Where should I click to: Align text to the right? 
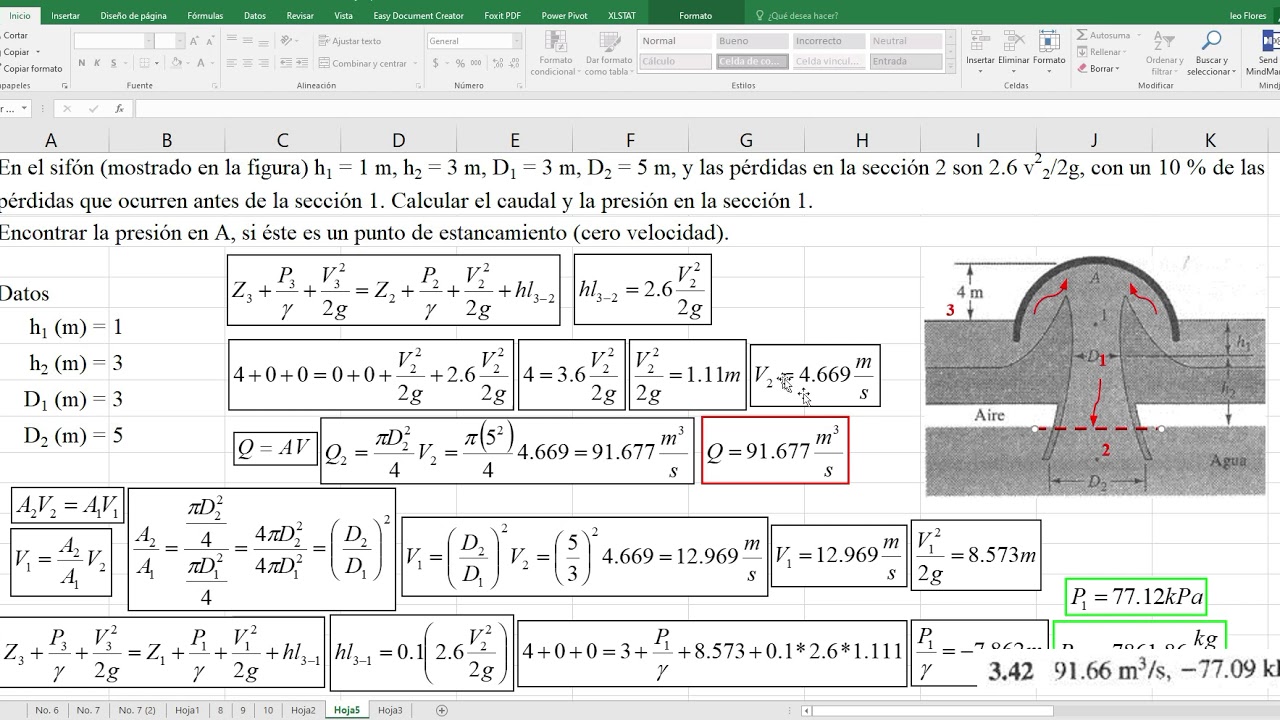263,63
